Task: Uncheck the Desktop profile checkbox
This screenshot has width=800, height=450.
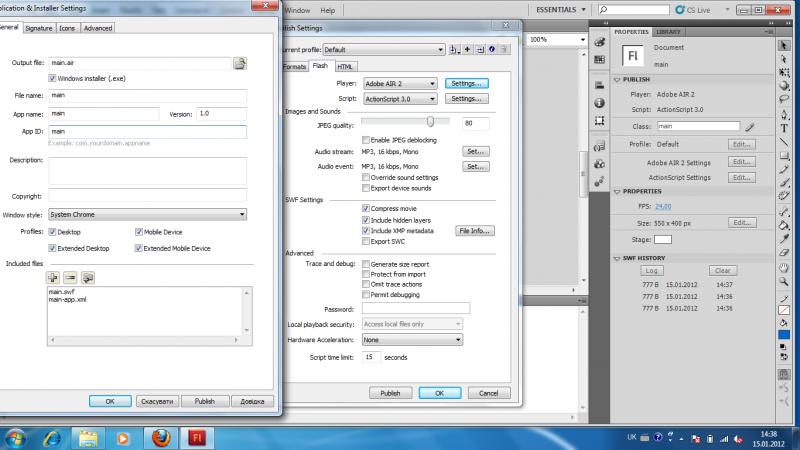Action: click(x=52, y=232)
